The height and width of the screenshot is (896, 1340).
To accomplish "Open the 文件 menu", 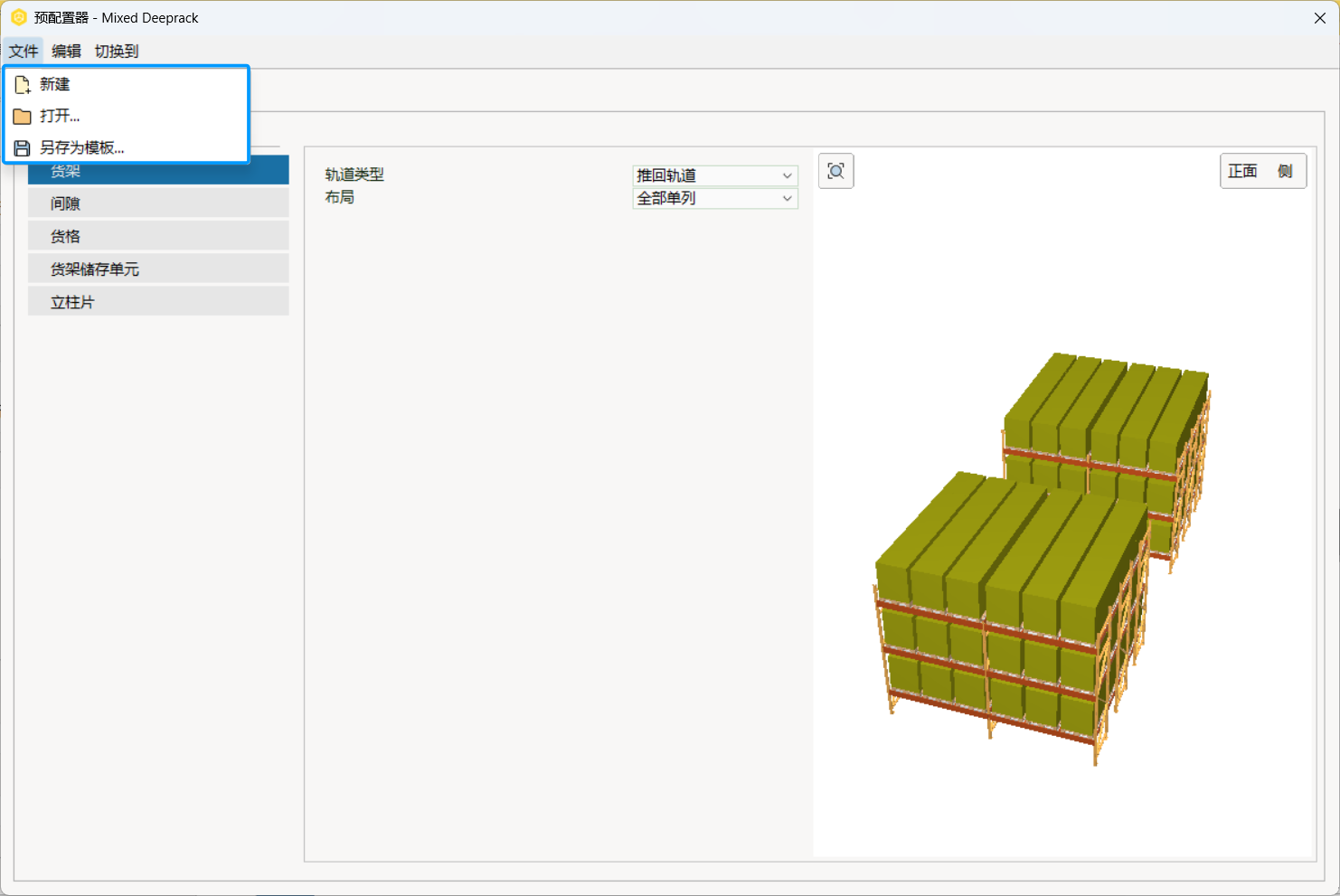I will [24, 52].
